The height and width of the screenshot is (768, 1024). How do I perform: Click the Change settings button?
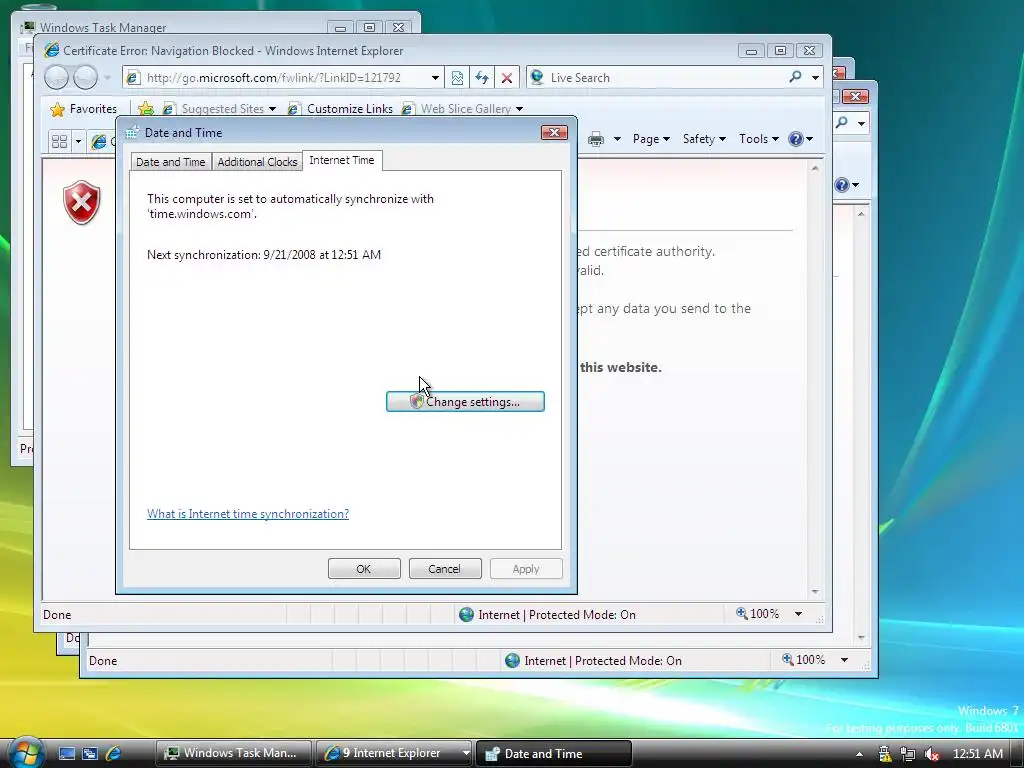pyautogui.click(x=465, y=402)
